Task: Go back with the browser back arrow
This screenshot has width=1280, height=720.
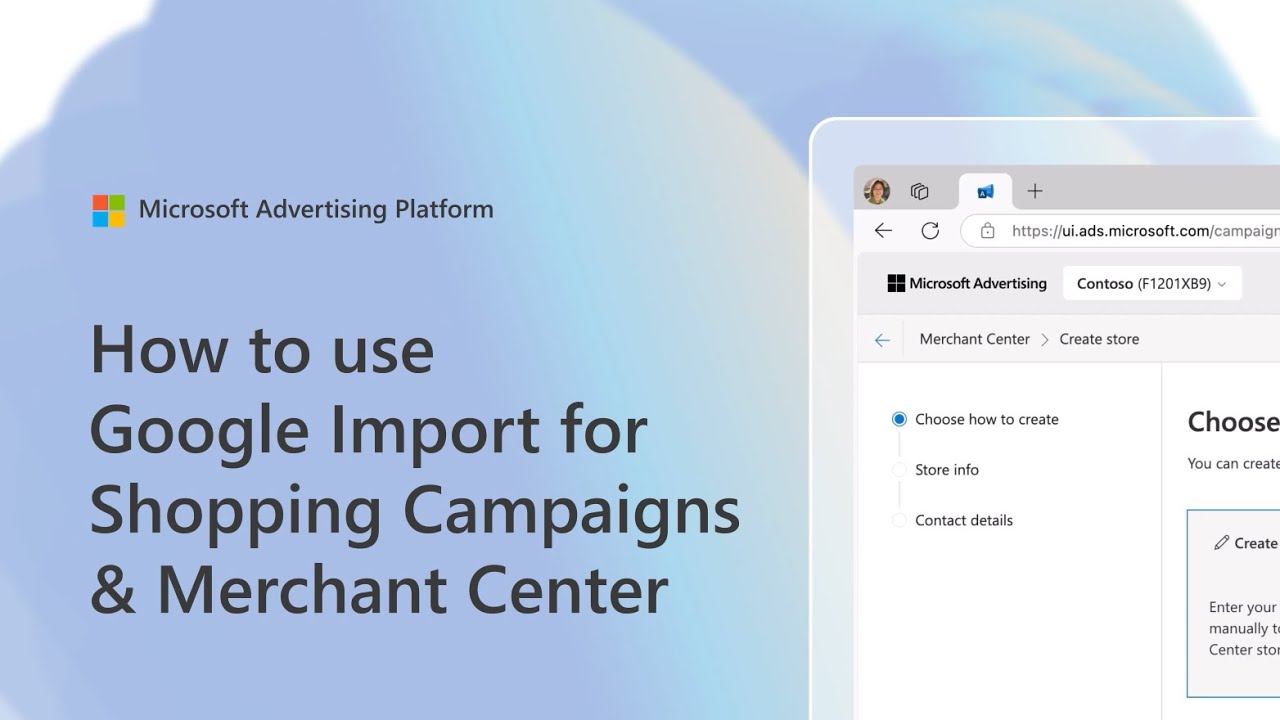Action: point(883,231)
